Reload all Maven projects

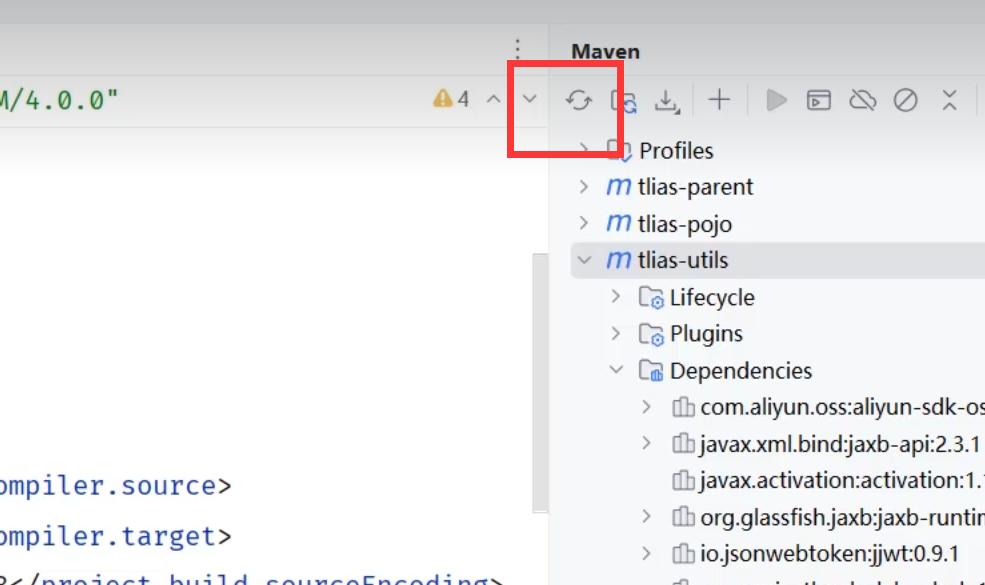[579, 100]
